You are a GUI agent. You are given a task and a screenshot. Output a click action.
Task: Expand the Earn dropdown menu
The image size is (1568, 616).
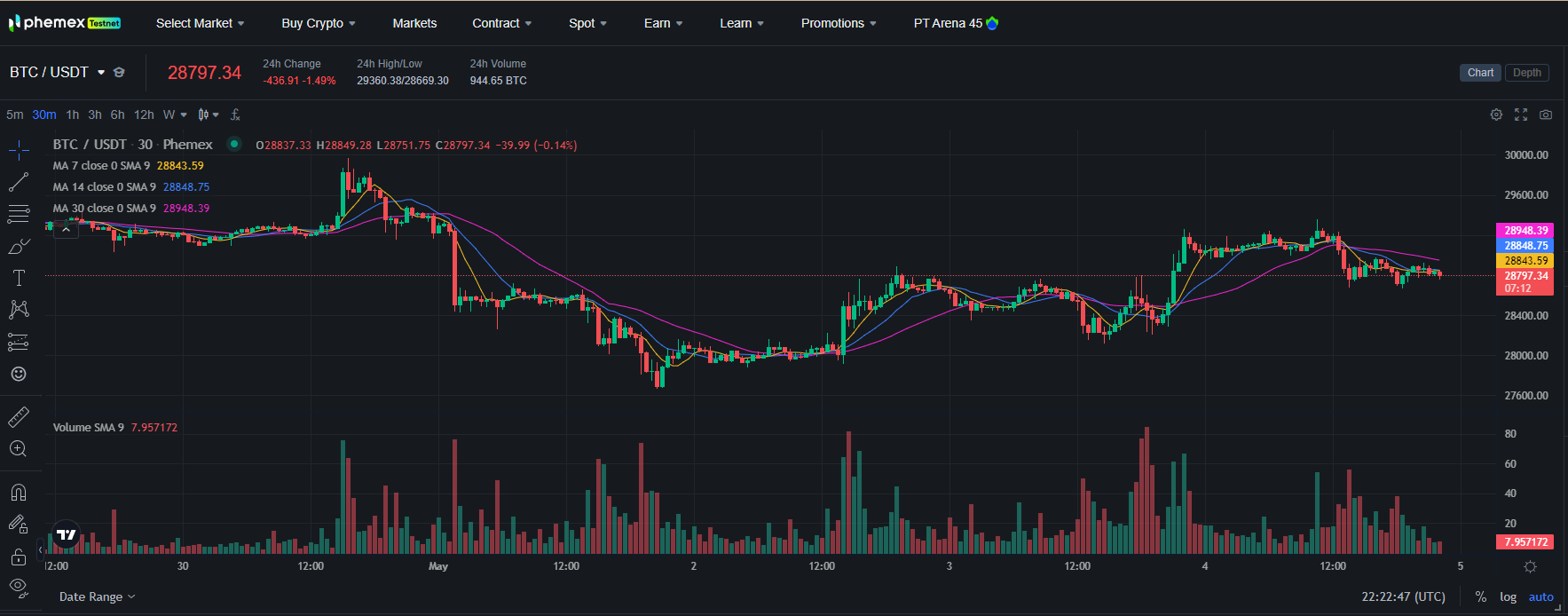tap(663, 23)
